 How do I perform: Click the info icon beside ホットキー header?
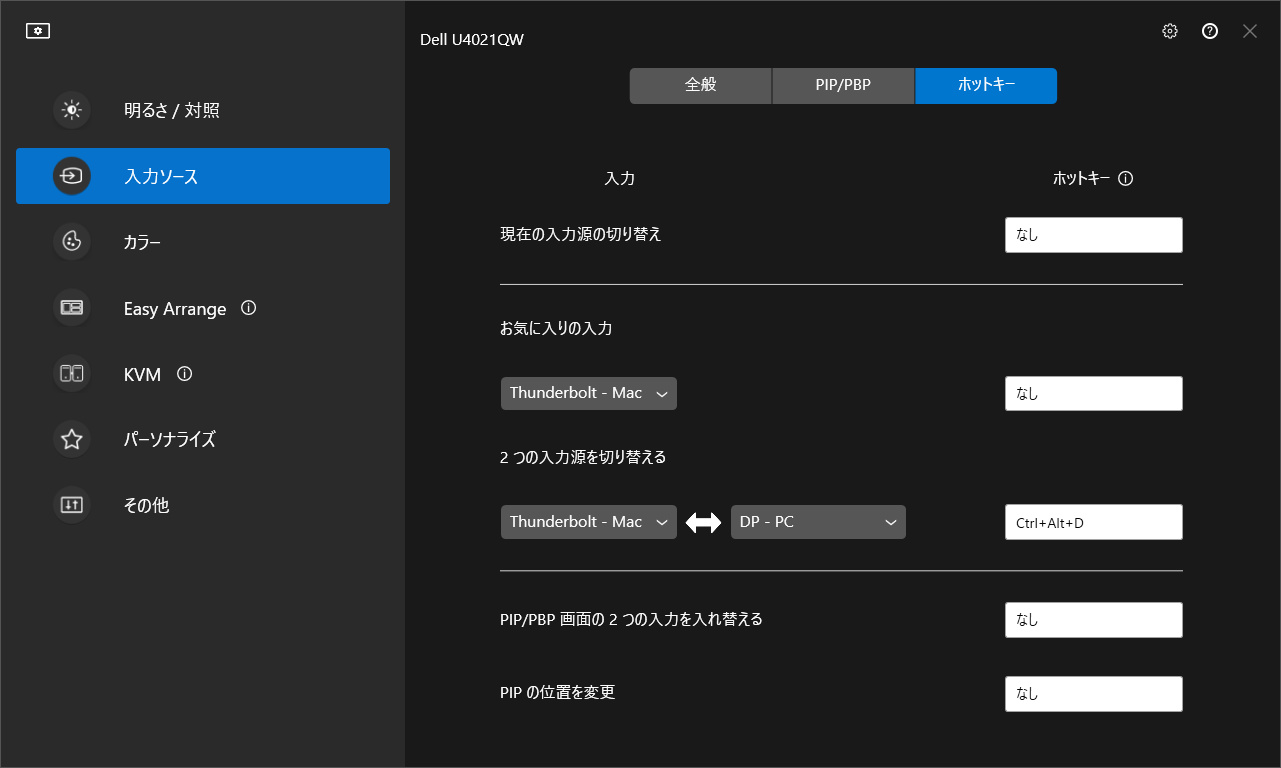coord(1126,179)
